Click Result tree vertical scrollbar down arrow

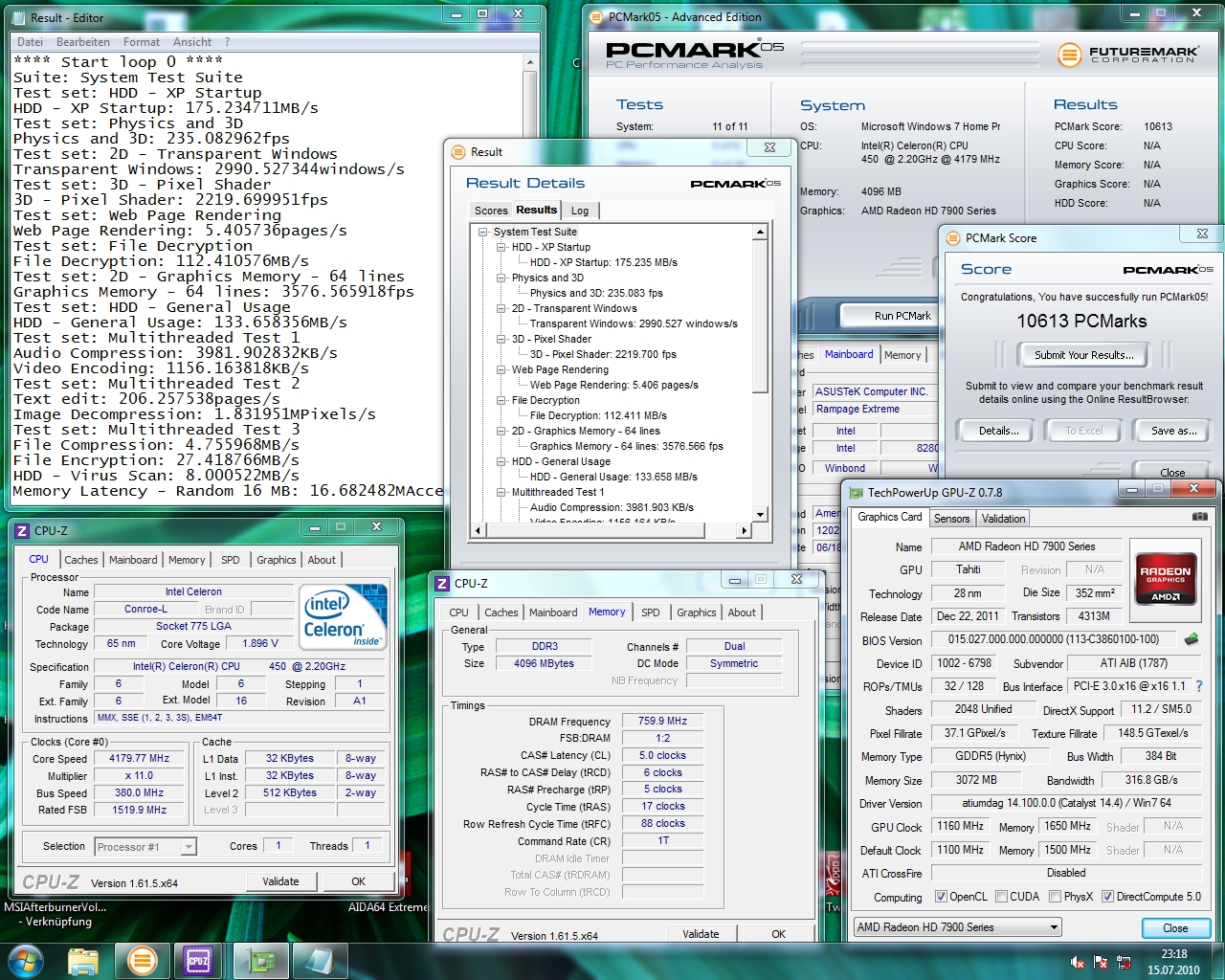click(760, 514)
